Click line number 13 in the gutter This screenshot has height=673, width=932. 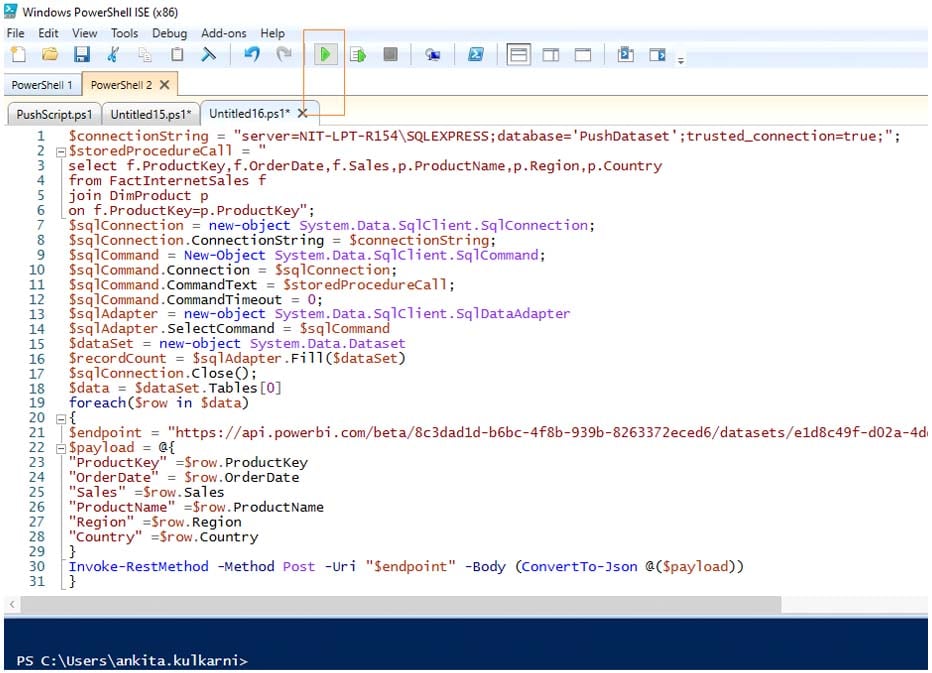(x=36, y=315)
